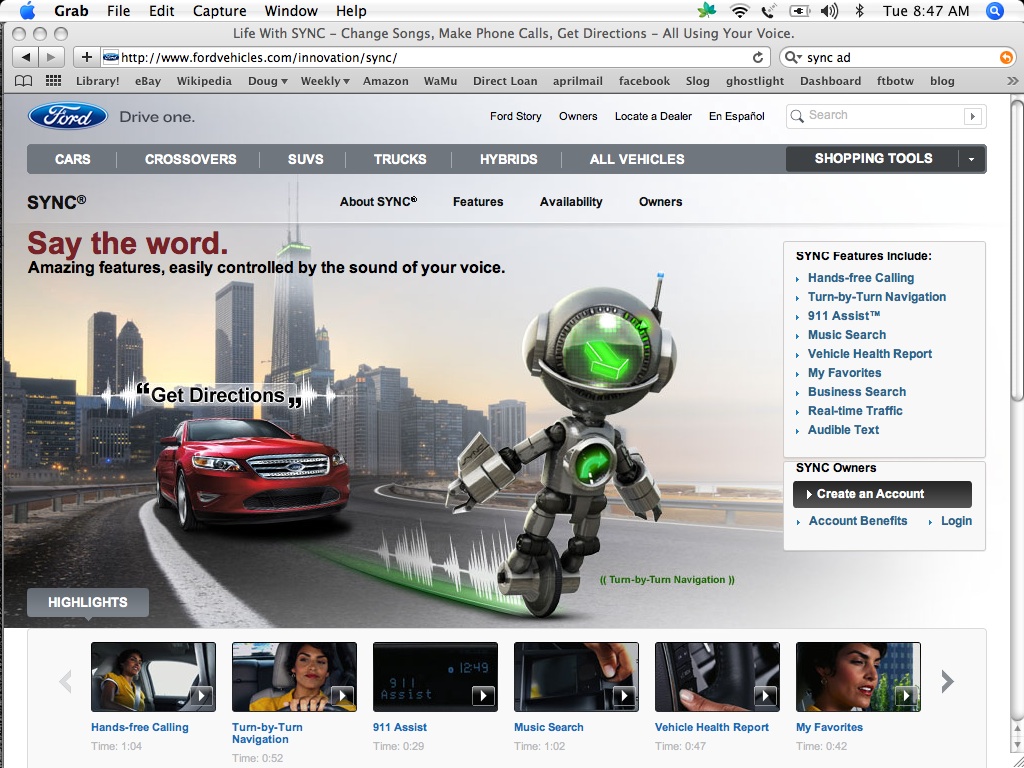The image size is (1024, 768).
Task: Open Spotlight search icon
Action: 995,10
